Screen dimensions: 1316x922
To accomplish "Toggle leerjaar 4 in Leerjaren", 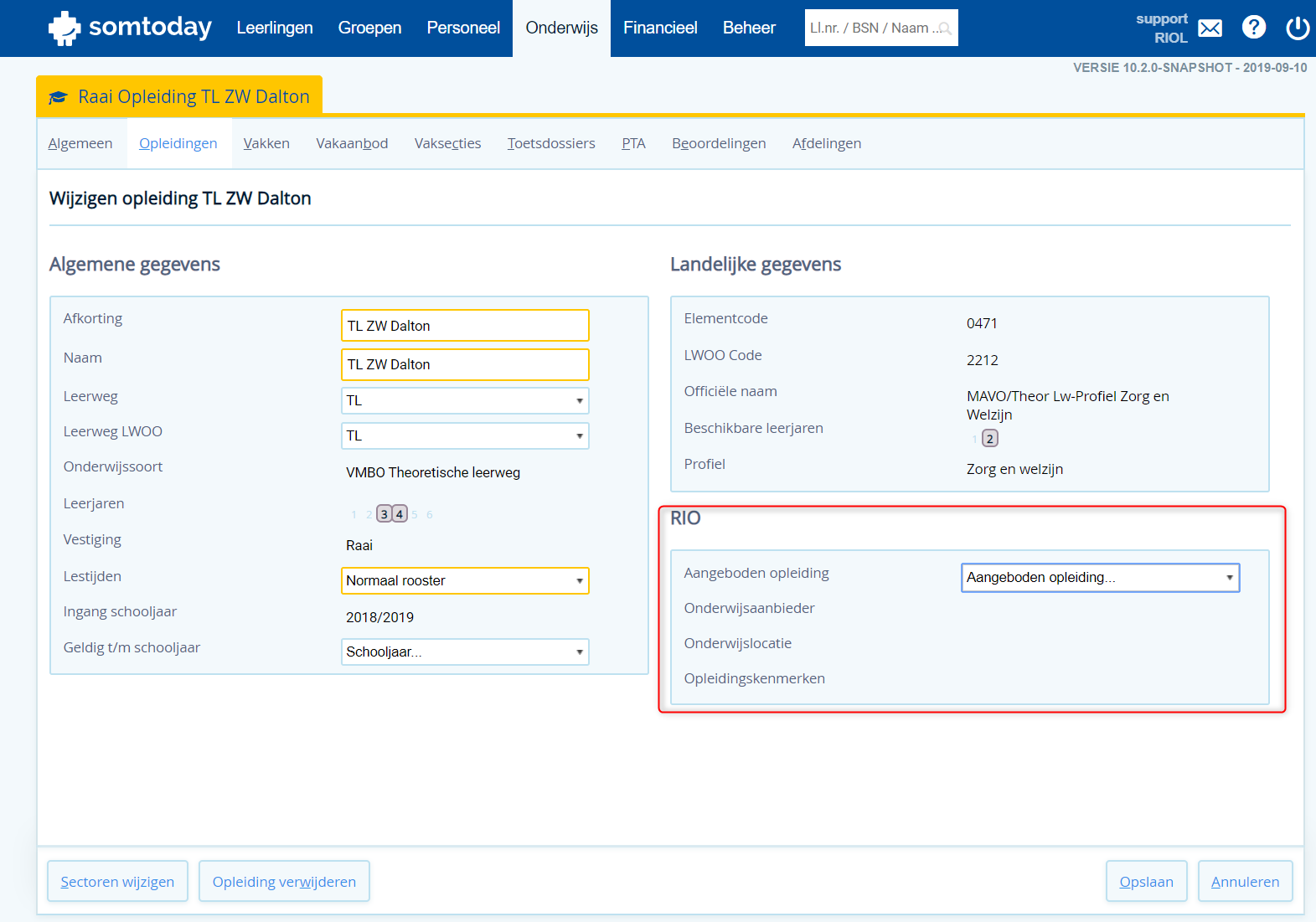I will tap(400, 514).
